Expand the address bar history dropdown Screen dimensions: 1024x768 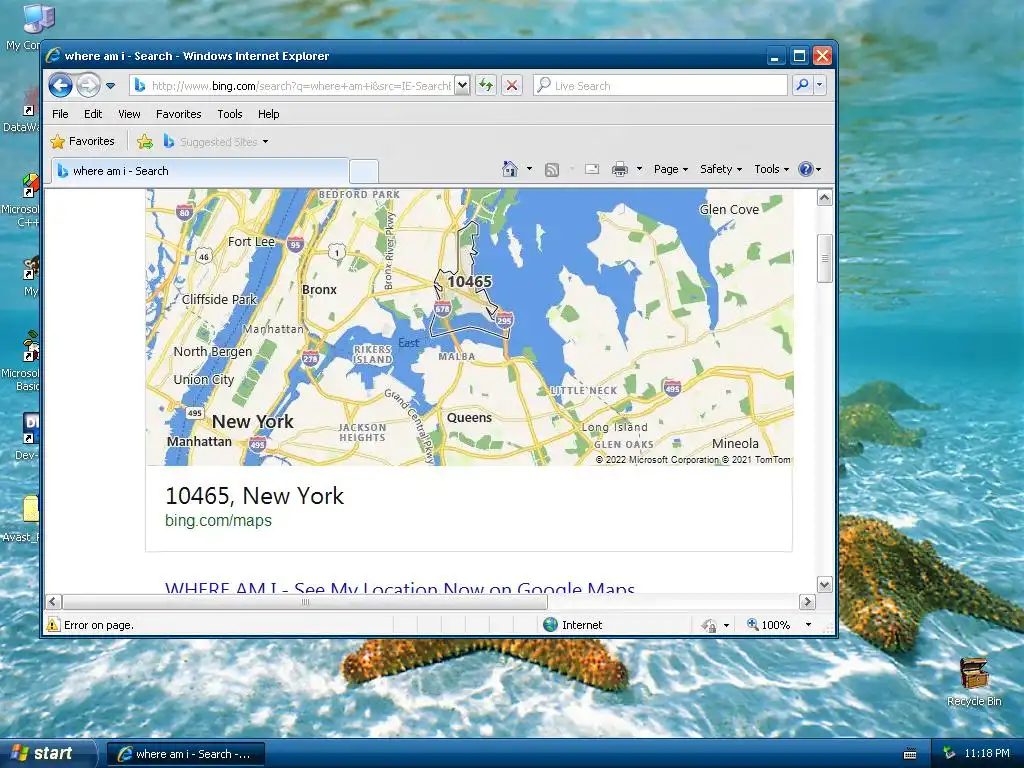point(462,86)
